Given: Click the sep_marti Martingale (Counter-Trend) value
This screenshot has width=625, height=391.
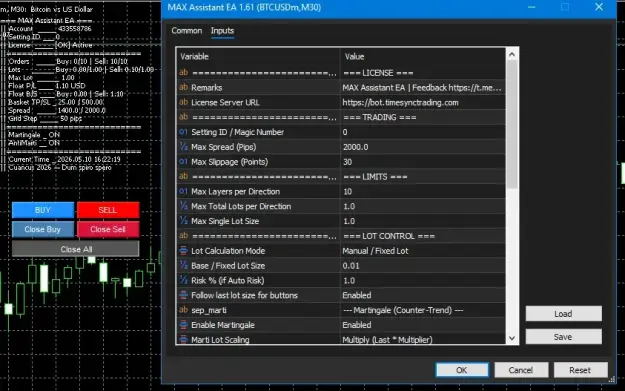Looking at the screenshot, I should pyautogui.click(x=423, y=310).
